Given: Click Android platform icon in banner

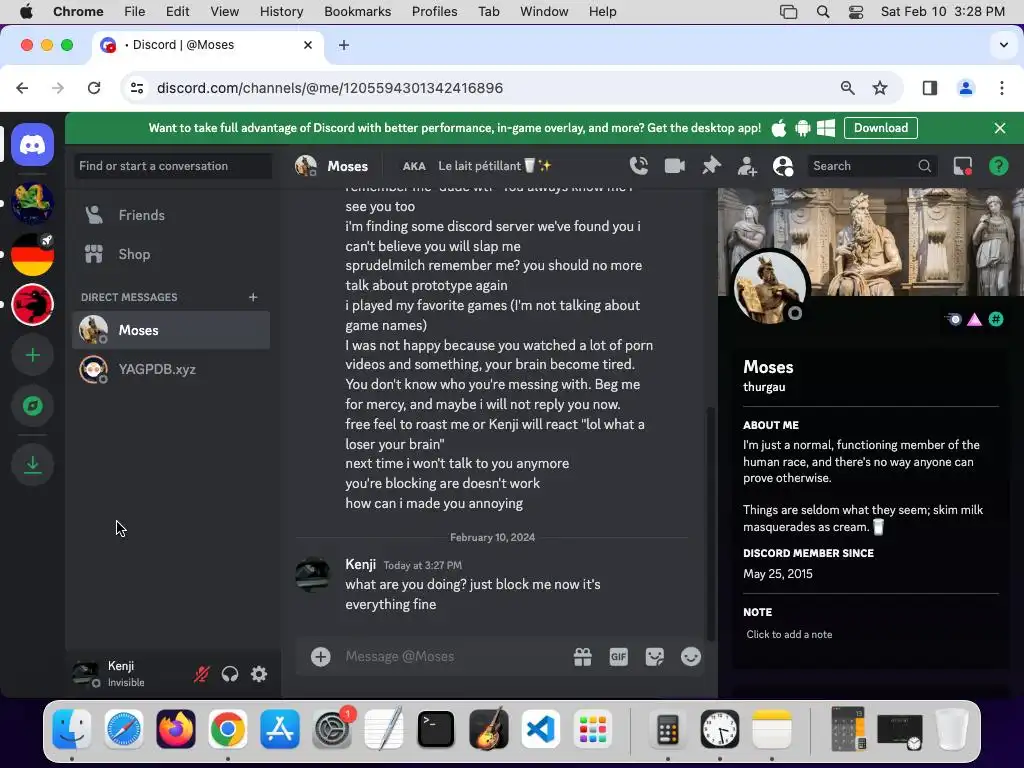Looking at the screenshot, I should coord(803,128).
